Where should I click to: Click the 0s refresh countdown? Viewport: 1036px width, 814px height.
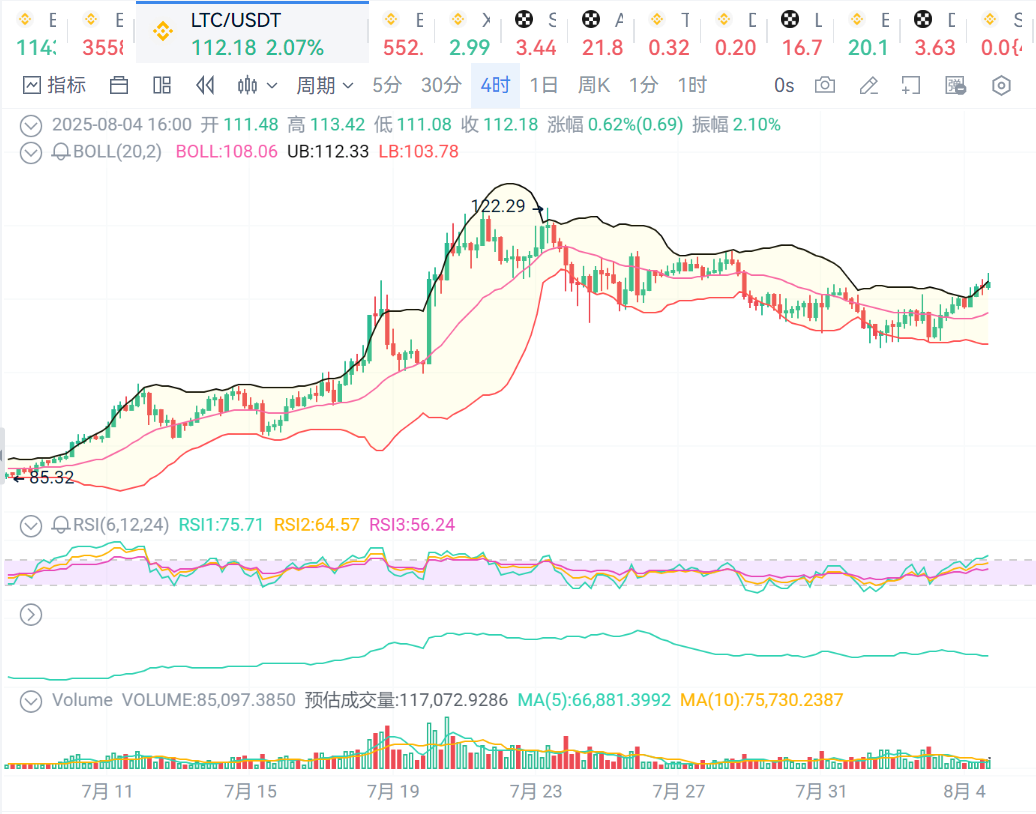pyautogui.click(x=784, y=85)
